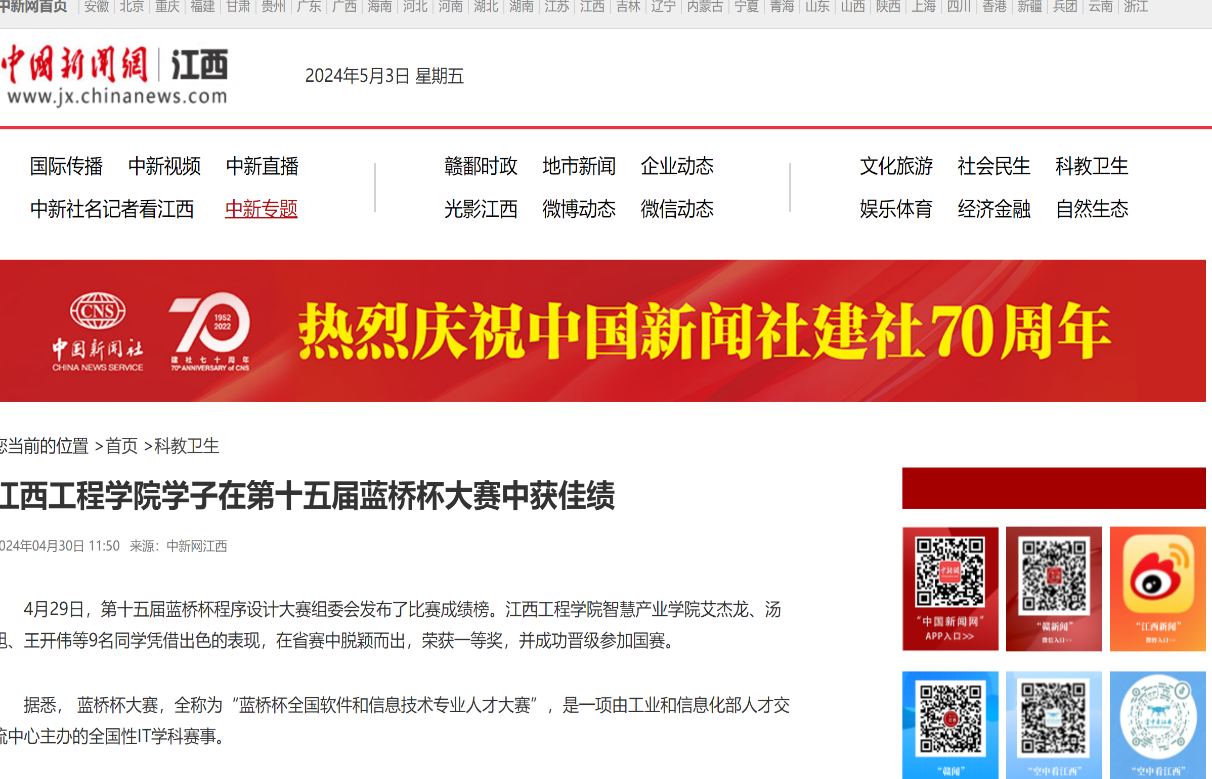Click 首页 in the breadcrumb path

tap(122, 446)
